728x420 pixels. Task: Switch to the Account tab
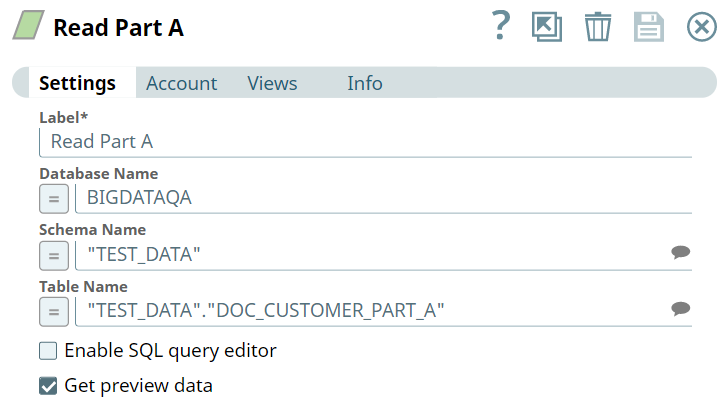tap(182, 84)
